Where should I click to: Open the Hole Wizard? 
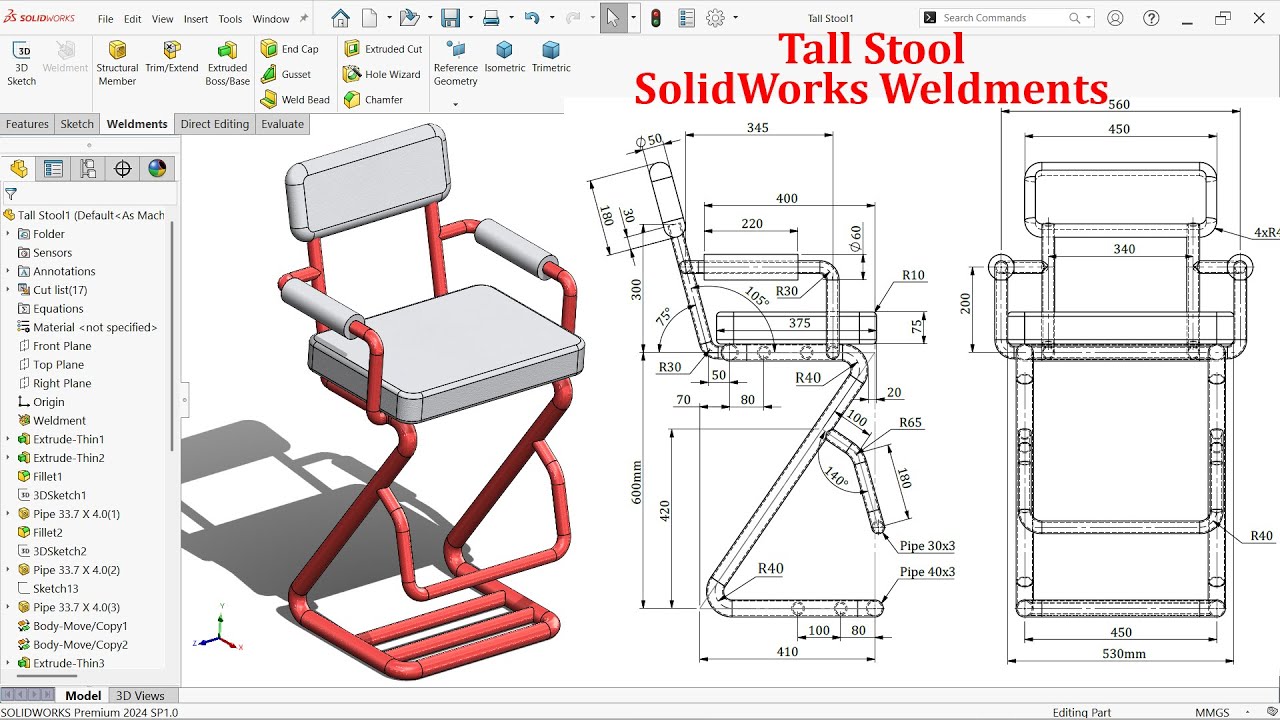pyautogui.click(x=382, y=74)
